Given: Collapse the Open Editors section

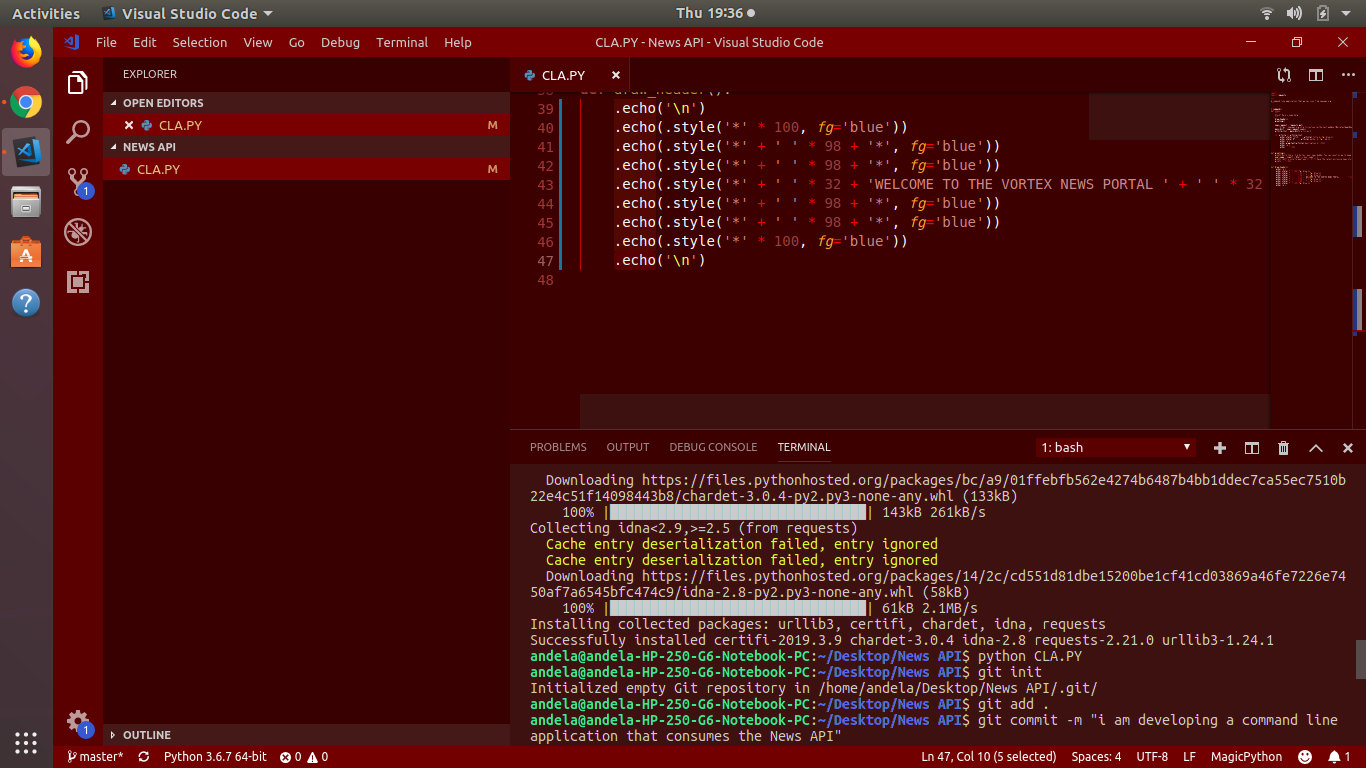Looking at the screenshot, I should [x=306, y=103].
